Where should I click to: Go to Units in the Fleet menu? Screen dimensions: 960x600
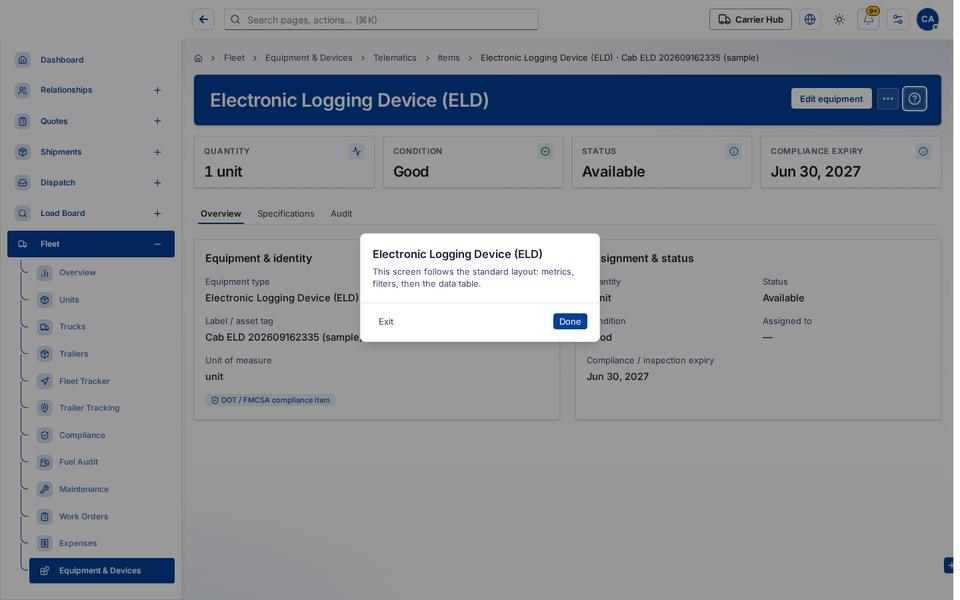pos(102,300)
